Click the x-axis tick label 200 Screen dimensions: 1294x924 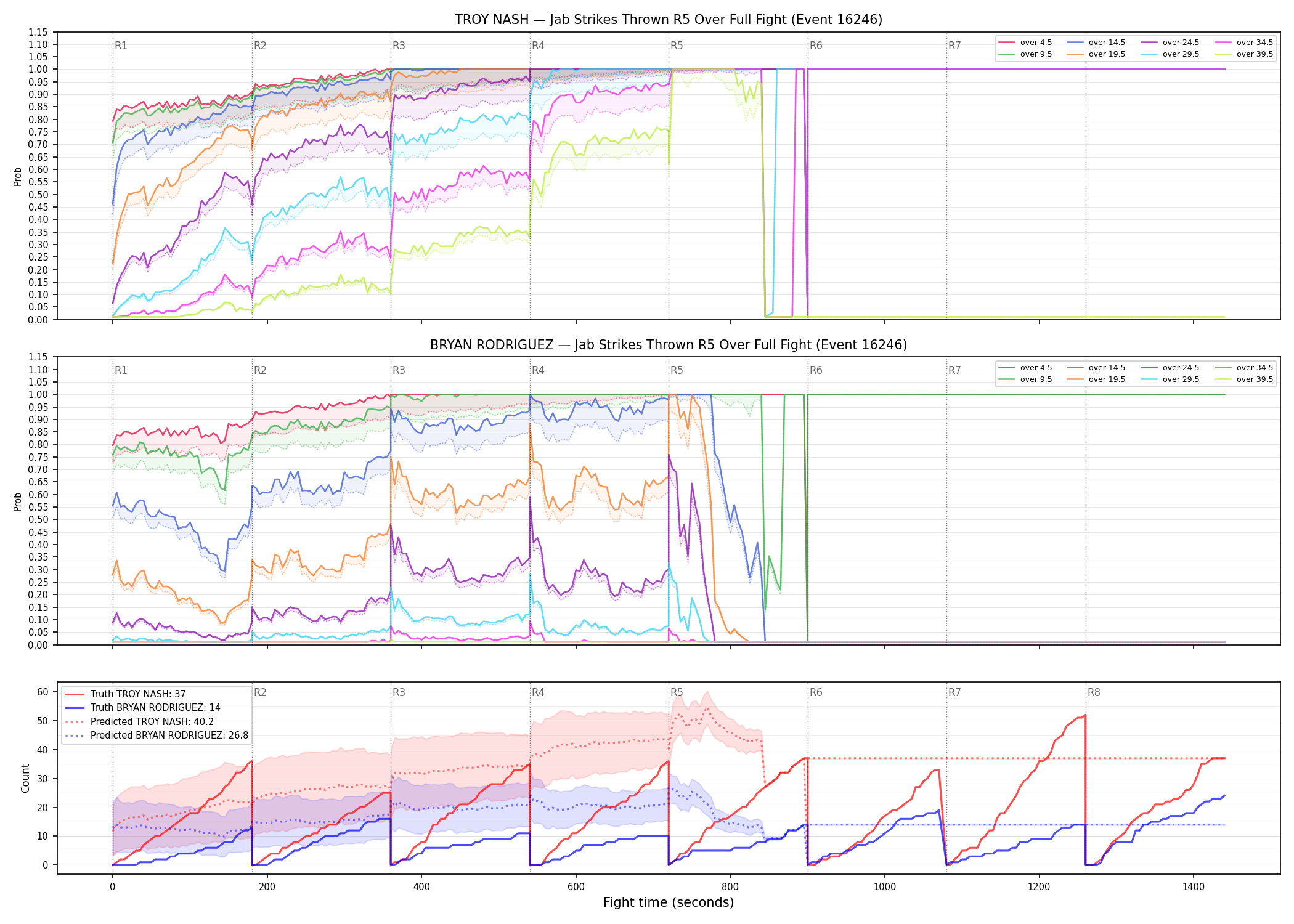click(x=267, y=887)
